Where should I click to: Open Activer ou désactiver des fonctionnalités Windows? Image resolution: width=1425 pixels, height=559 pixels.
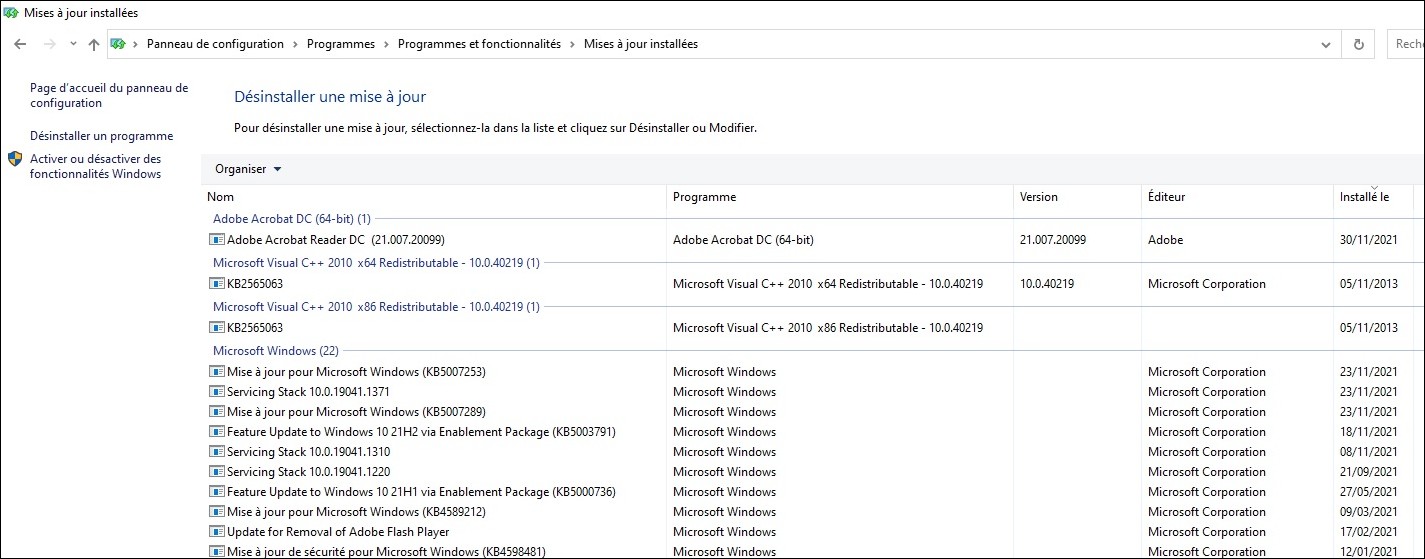click(95, 166)
